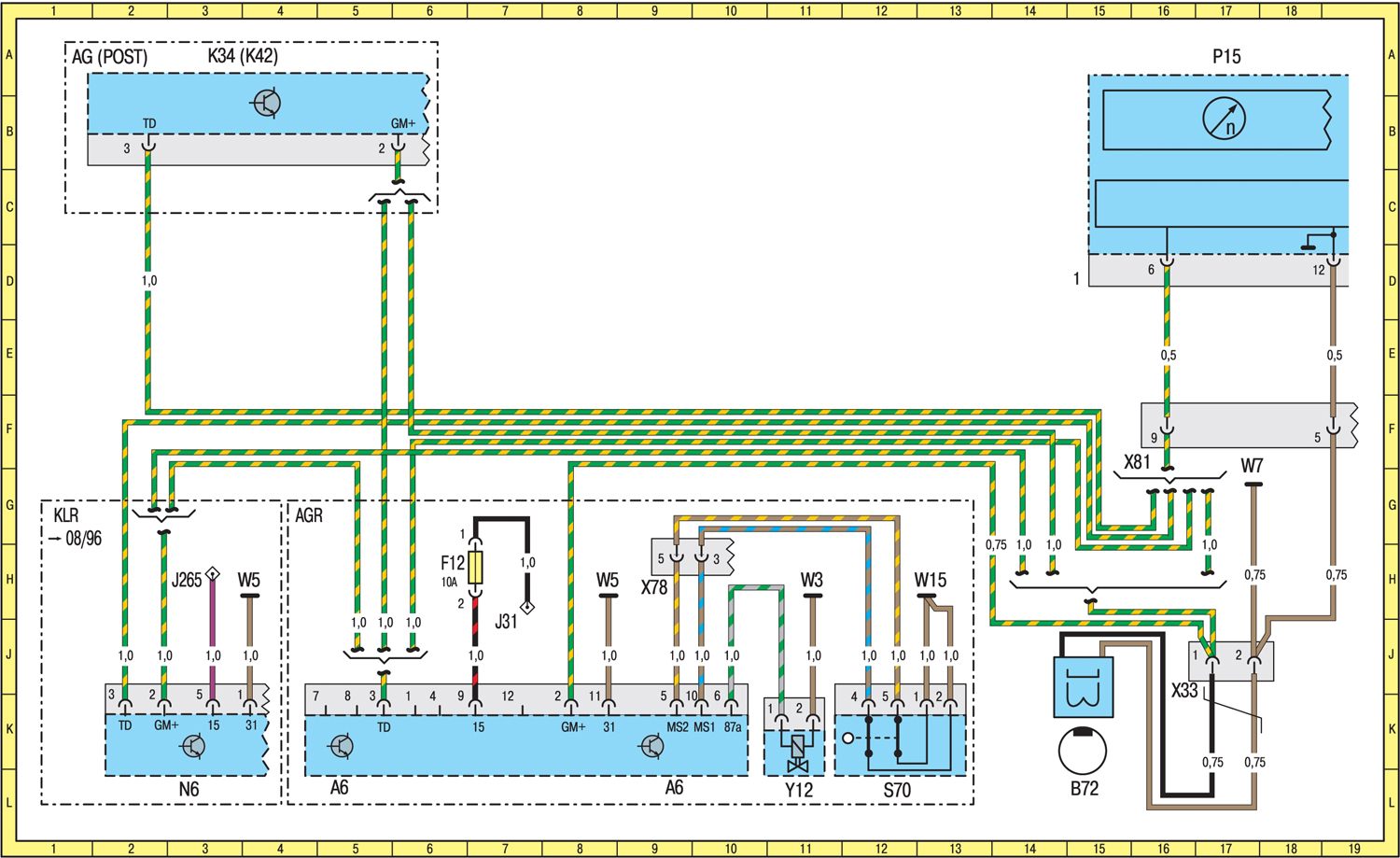Click the tachometer gauge symbol in P15
The width and height of the screenshot is (1400, 858).
[1224, 119]
